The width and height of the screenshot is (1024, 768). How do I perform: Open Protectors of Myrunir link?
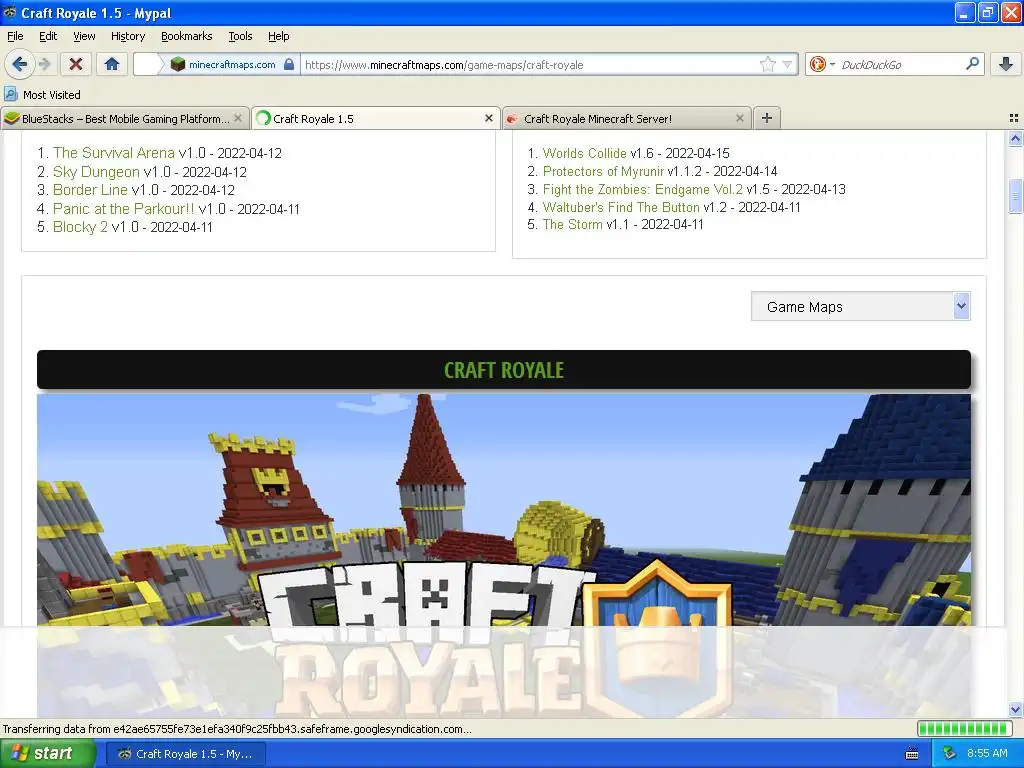click(x=603, y=171)
